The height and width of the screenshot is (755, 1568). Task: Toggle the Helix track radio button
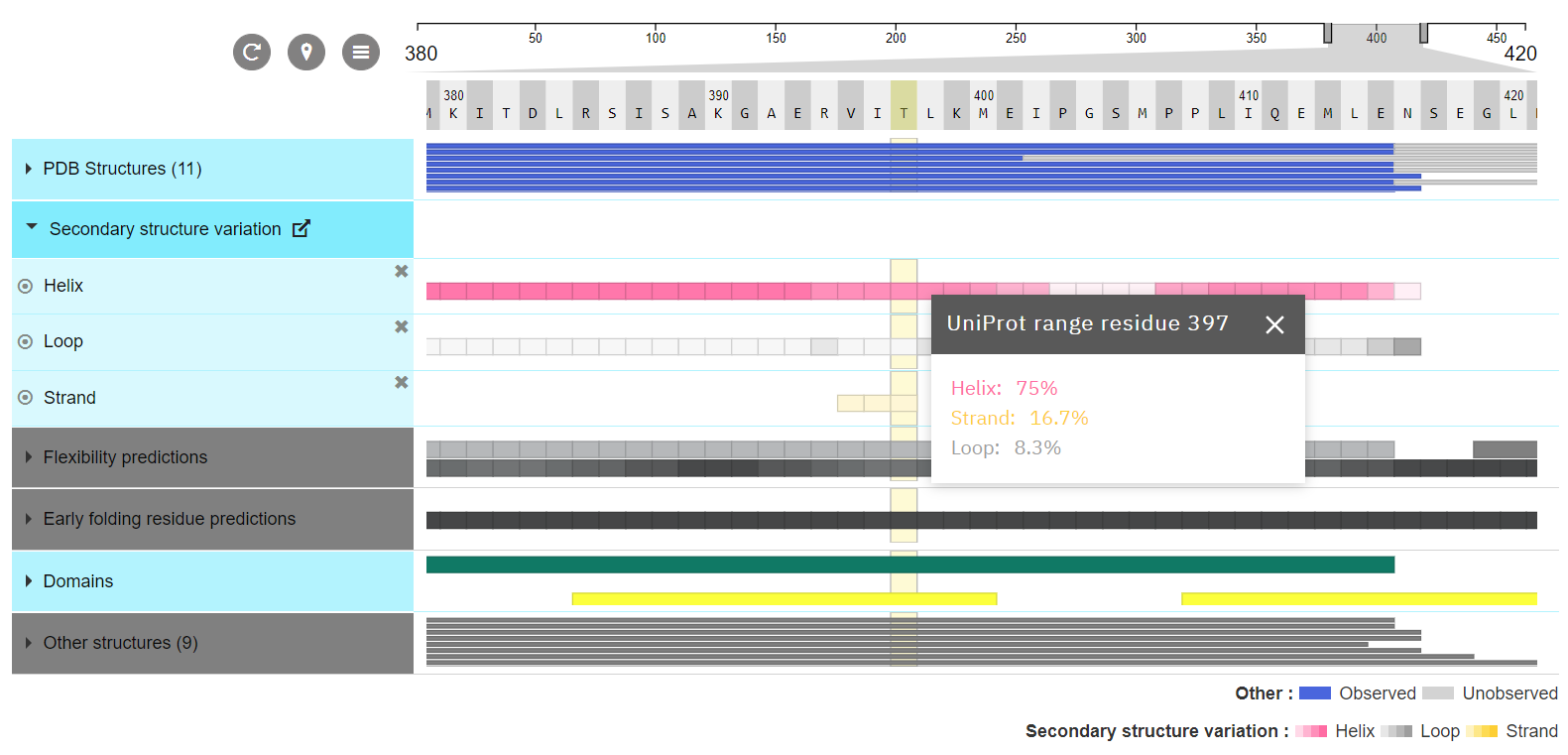click(26, 286)
